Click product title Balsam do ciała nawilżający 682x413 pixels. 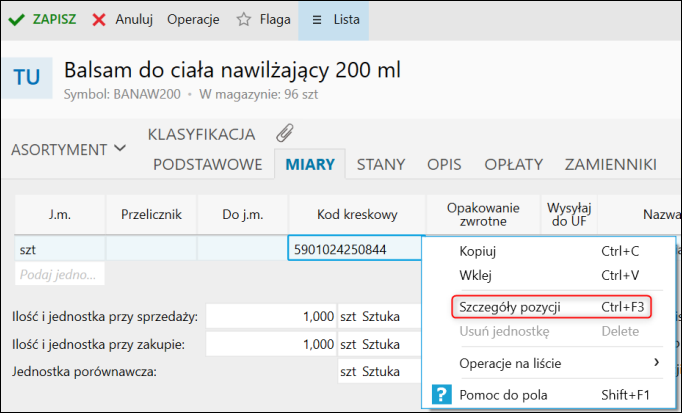pyautogui.click(x=232, y=70)
